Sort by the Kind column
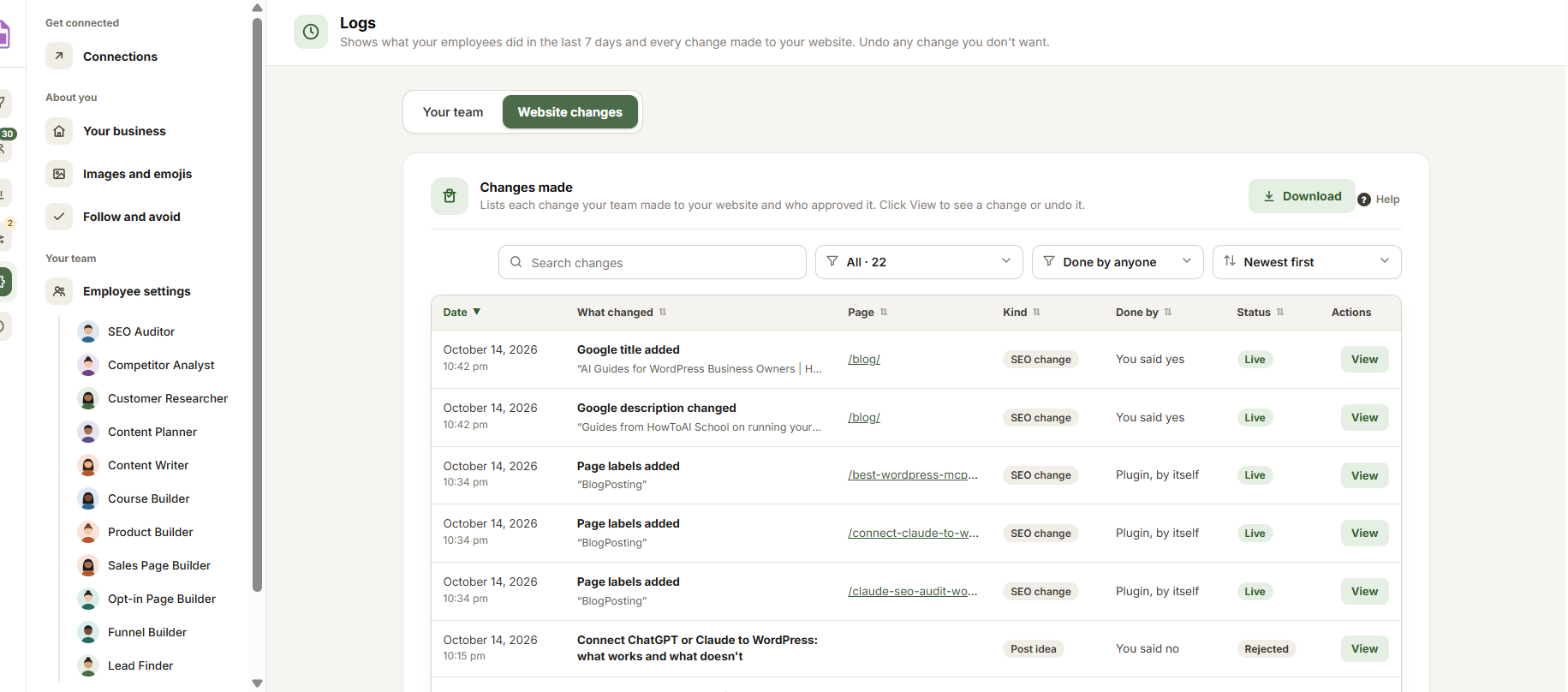1568x692 pixels. tap(1021, 312)
